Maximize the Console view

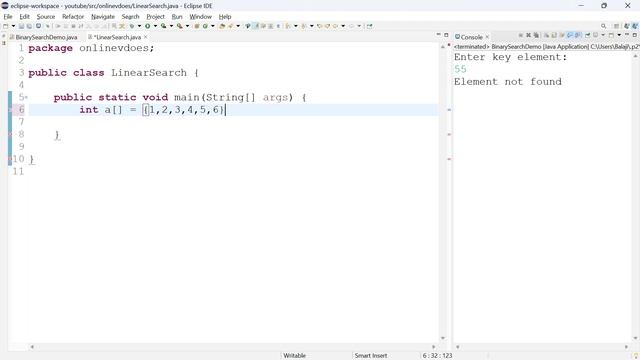(635, 36)
